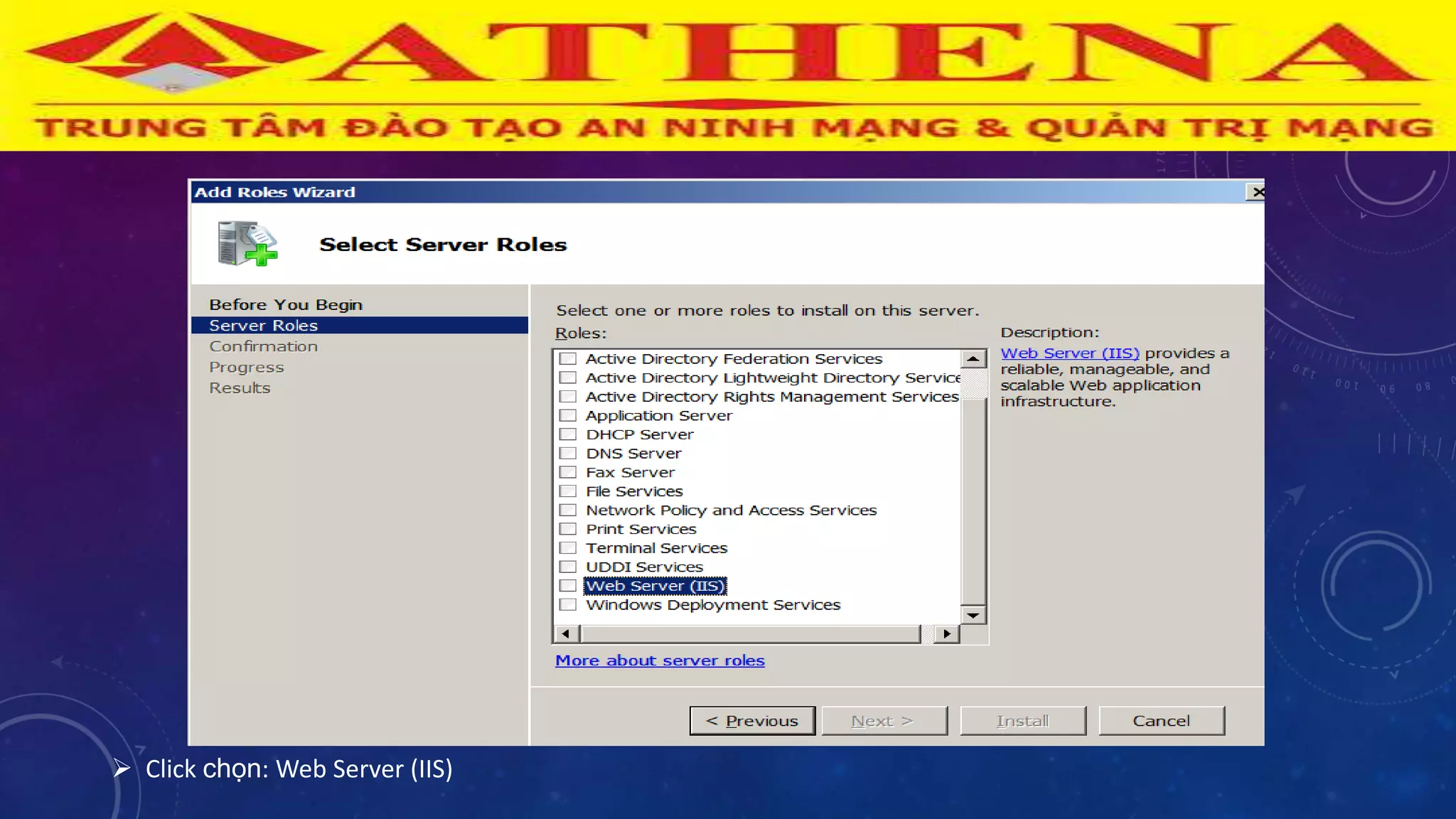This screenshot has width=1456, height=819.
Task: Close the Add Roles Wizard window
Action: tap(1256, 192)
